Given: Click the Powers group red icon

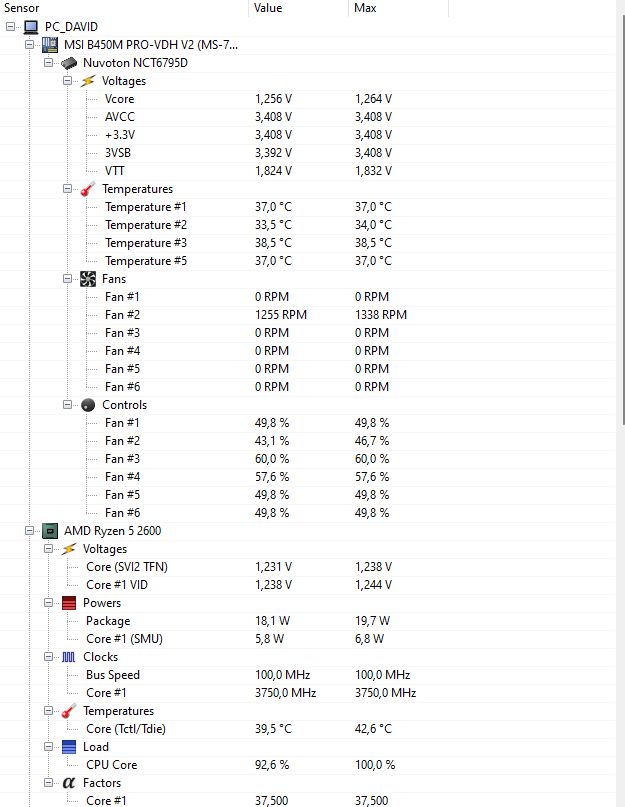Looking at the screenshot, I should (x=69, y=603).
